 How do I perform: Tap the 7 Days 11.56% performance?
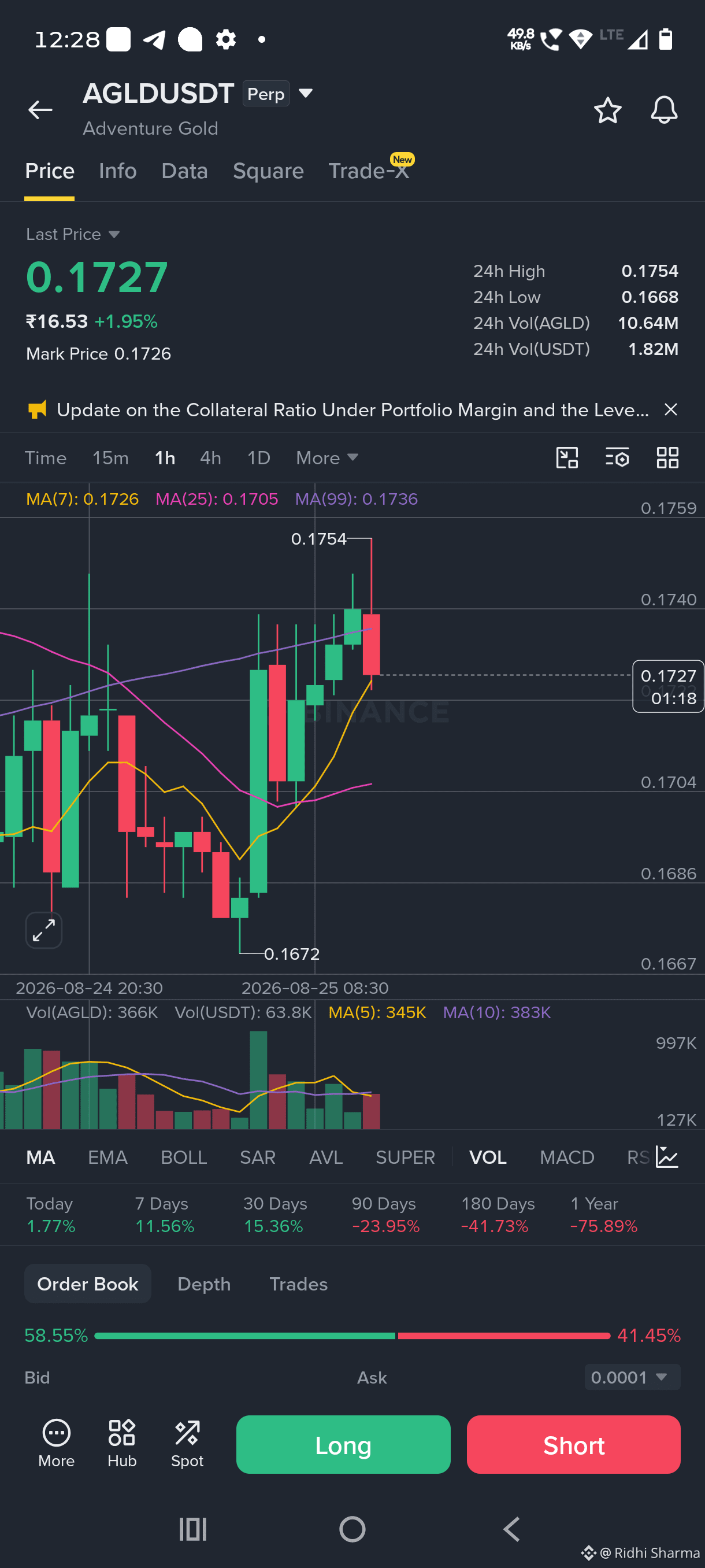[x=164, y=1215]
